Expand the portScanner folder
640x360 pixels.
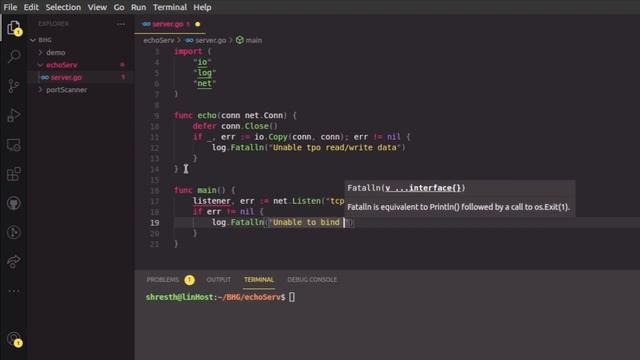coord(40,89)
